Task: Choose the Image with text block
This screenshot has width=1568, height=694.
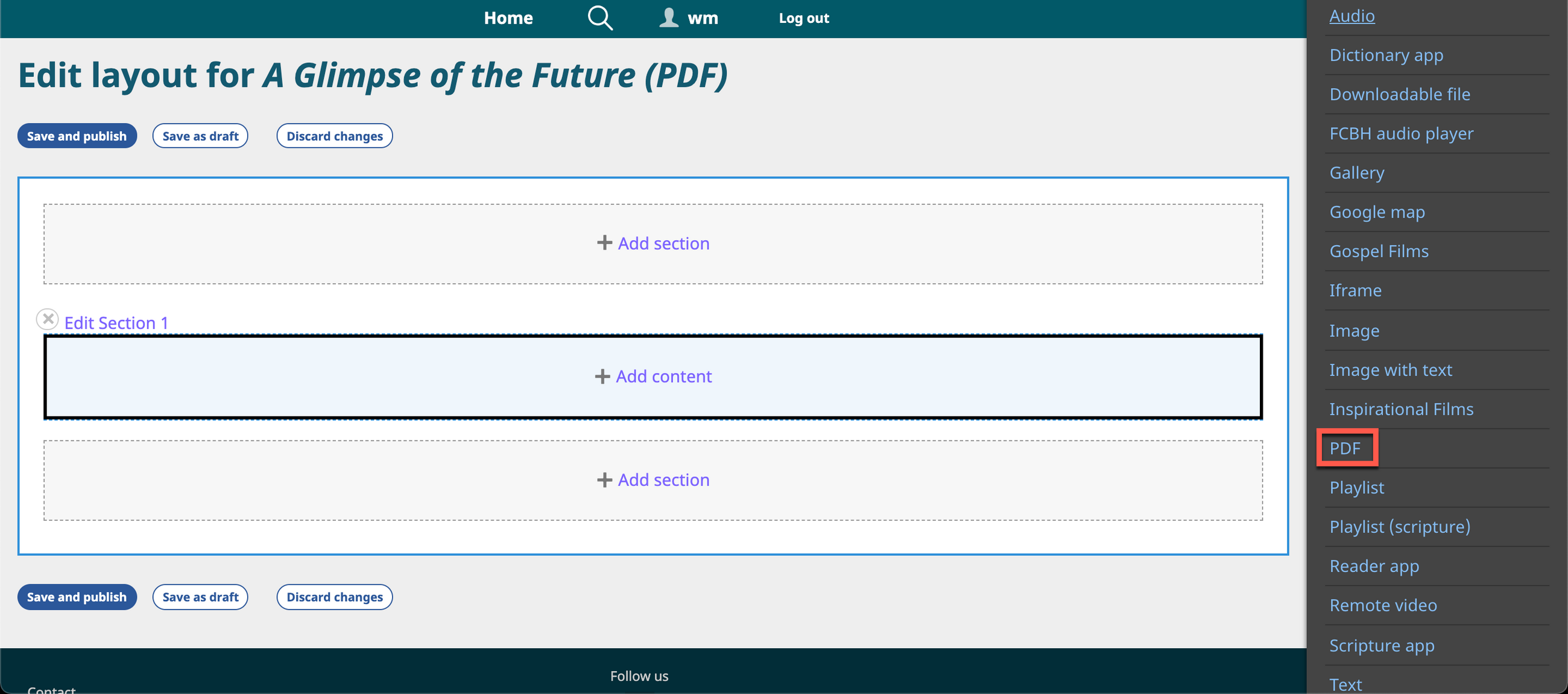Action: click(1389, 370)
